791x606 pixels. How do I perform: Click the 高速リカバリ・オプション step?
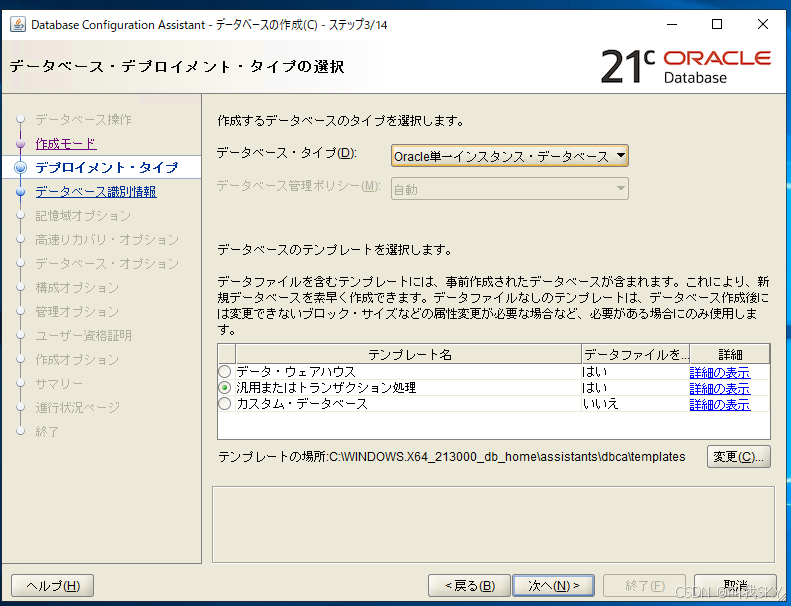107,240
